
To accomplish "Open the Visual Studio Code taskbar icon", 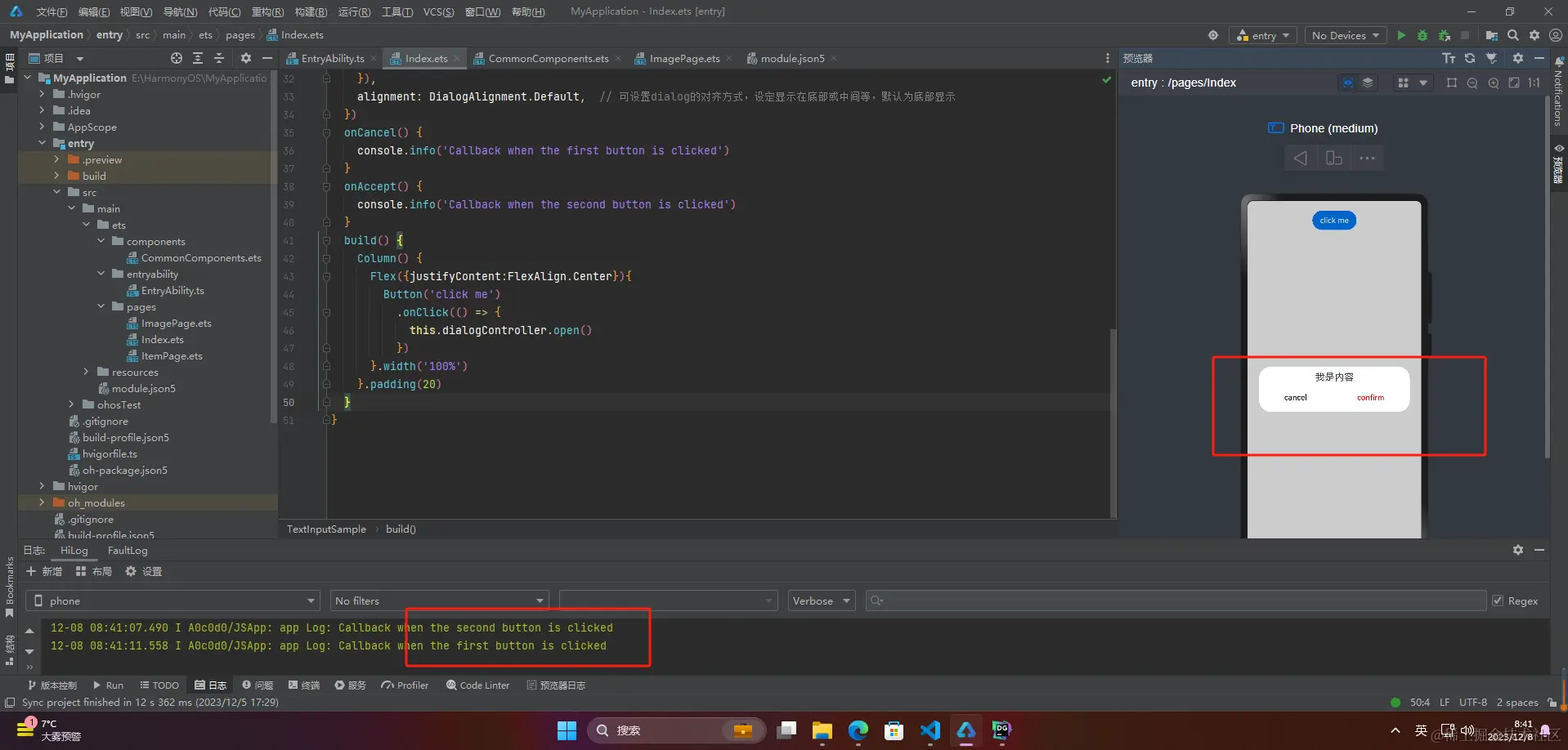I will tap(930, 730).
